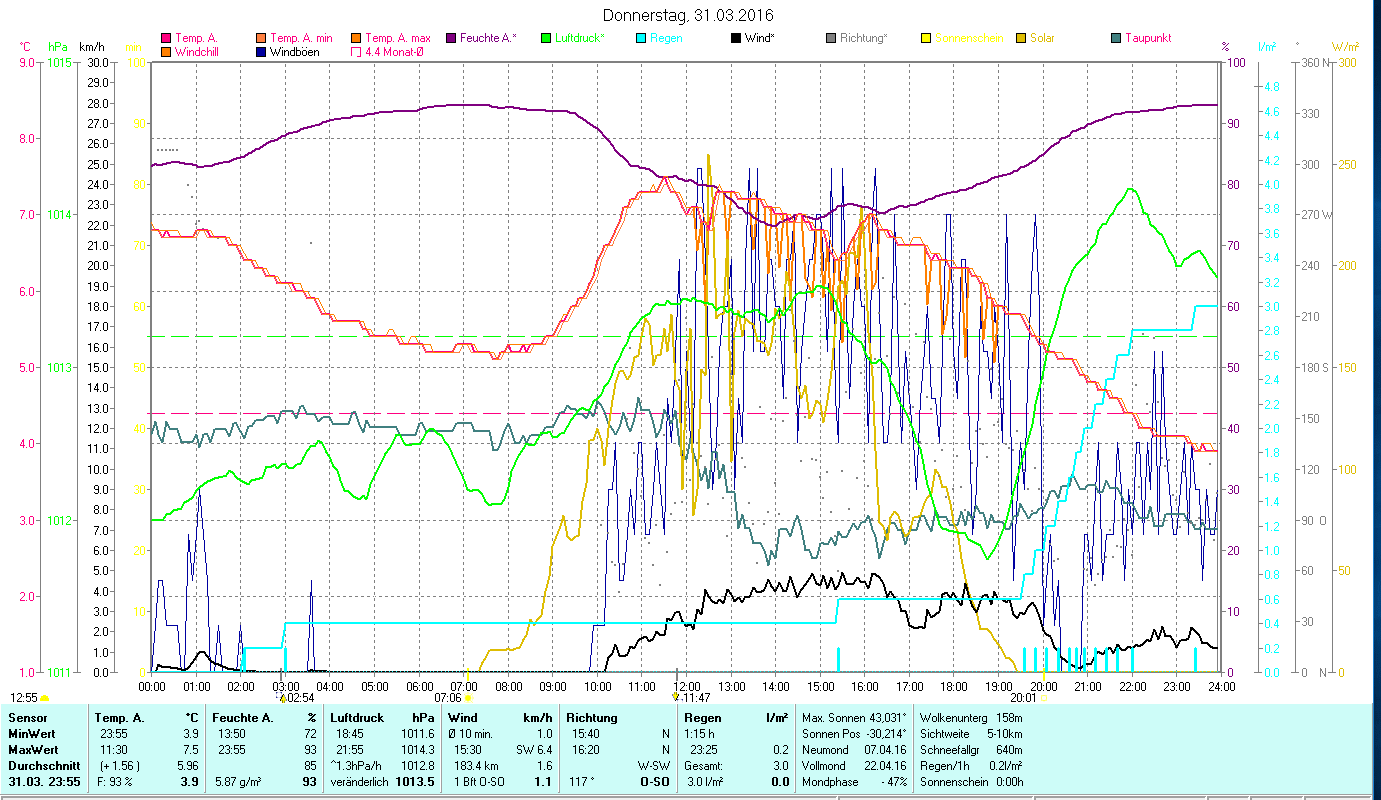The image size is (1381, 800).
Task: Select the green Luftdruck* legend entry
Action: 572,38
